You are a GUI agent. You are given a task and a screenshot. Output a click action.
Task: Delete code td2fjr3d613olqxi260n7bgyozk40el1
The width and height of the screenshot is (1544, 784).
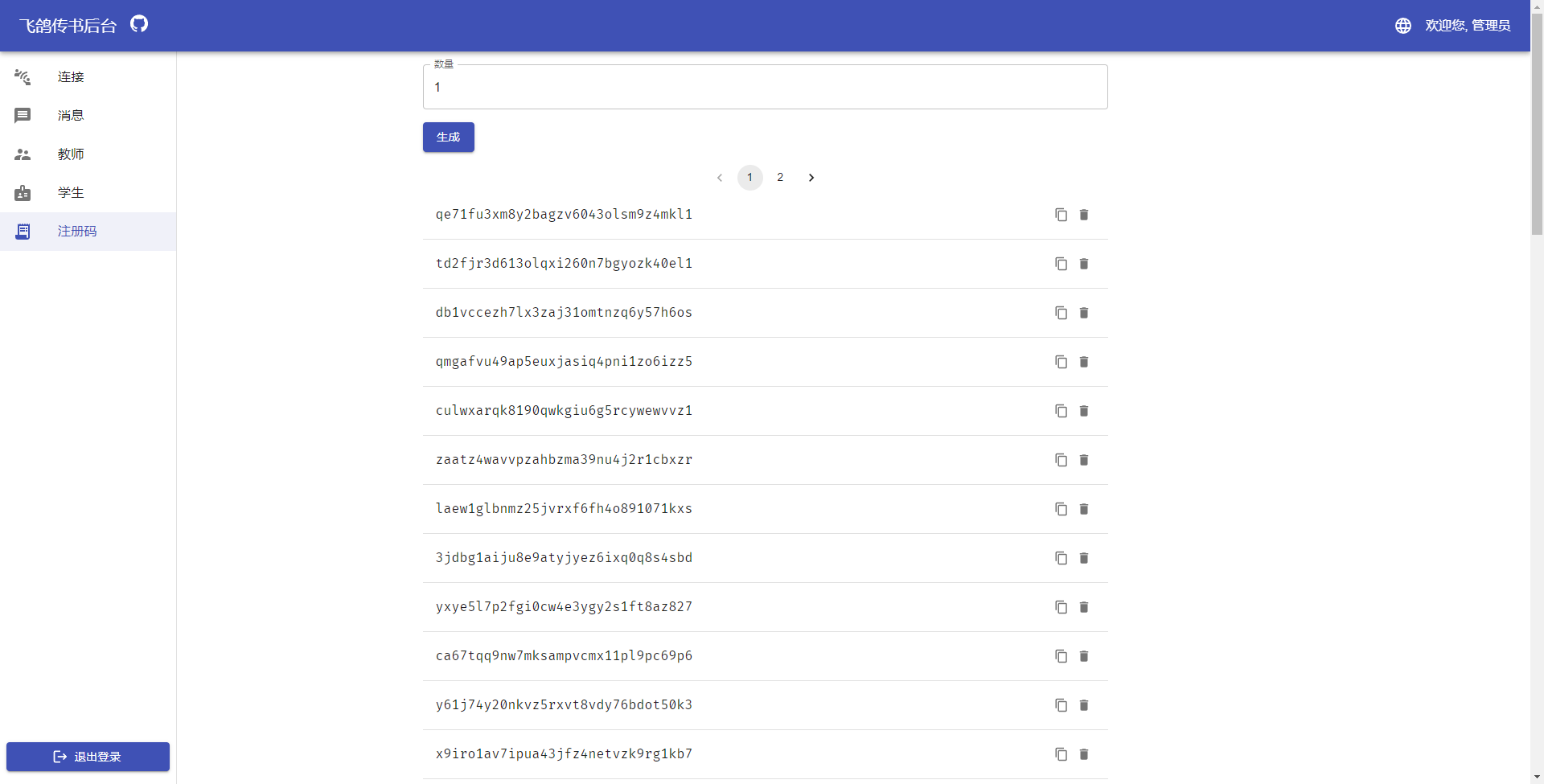[1083, 264]
